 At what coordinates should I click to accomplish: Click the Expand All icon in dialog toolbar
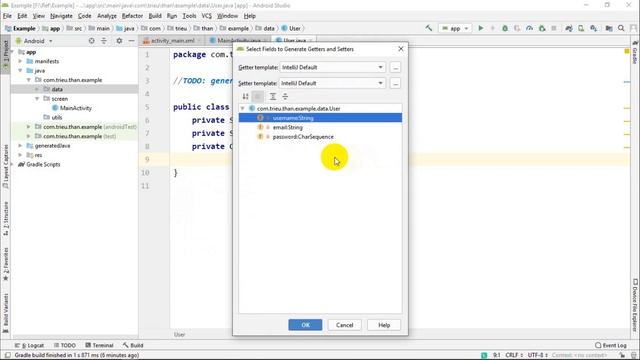click(x=273, y=96)
